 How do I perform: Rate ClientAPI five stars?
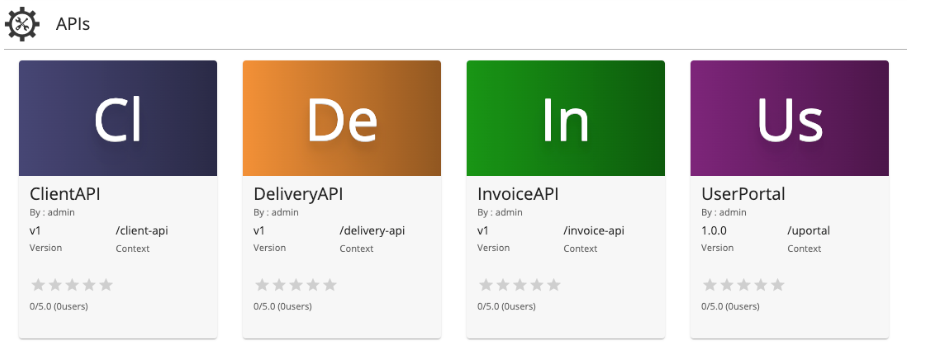point(106,285)
